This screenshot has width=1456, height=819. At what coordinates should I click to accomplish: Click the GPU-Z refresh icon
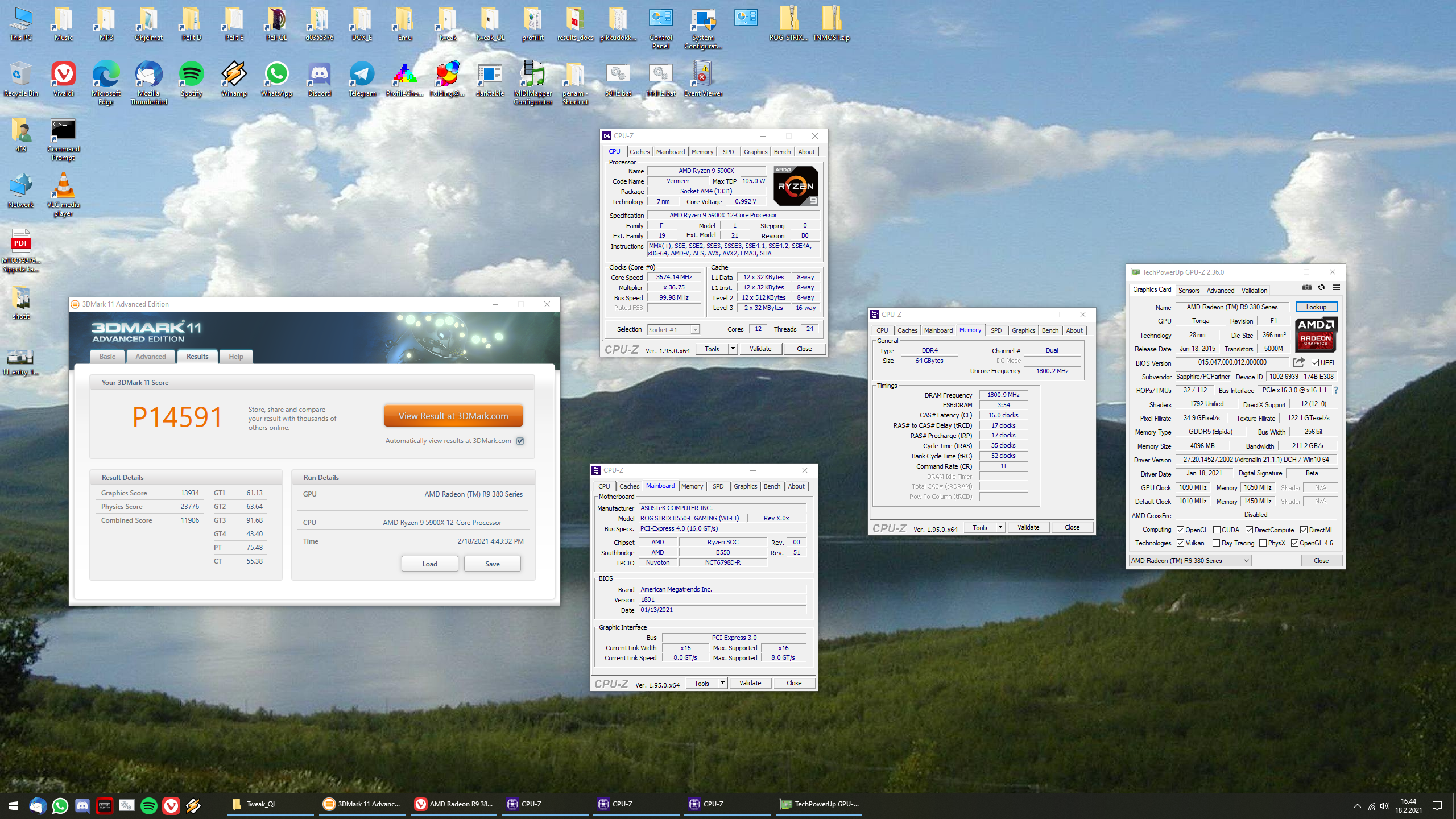pos(1321,288)
